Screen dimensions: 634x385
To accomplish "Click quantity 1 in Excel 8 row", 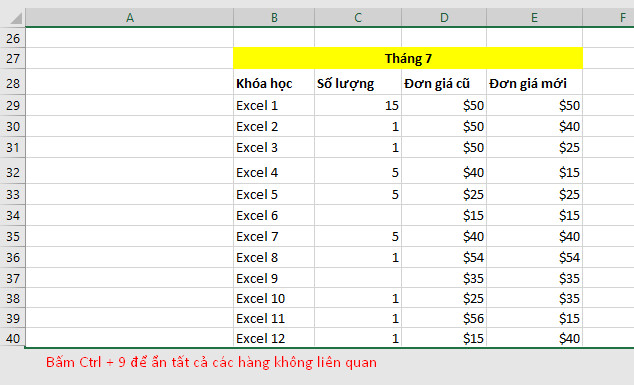I will pyautogui.click(x=358, y=257).
